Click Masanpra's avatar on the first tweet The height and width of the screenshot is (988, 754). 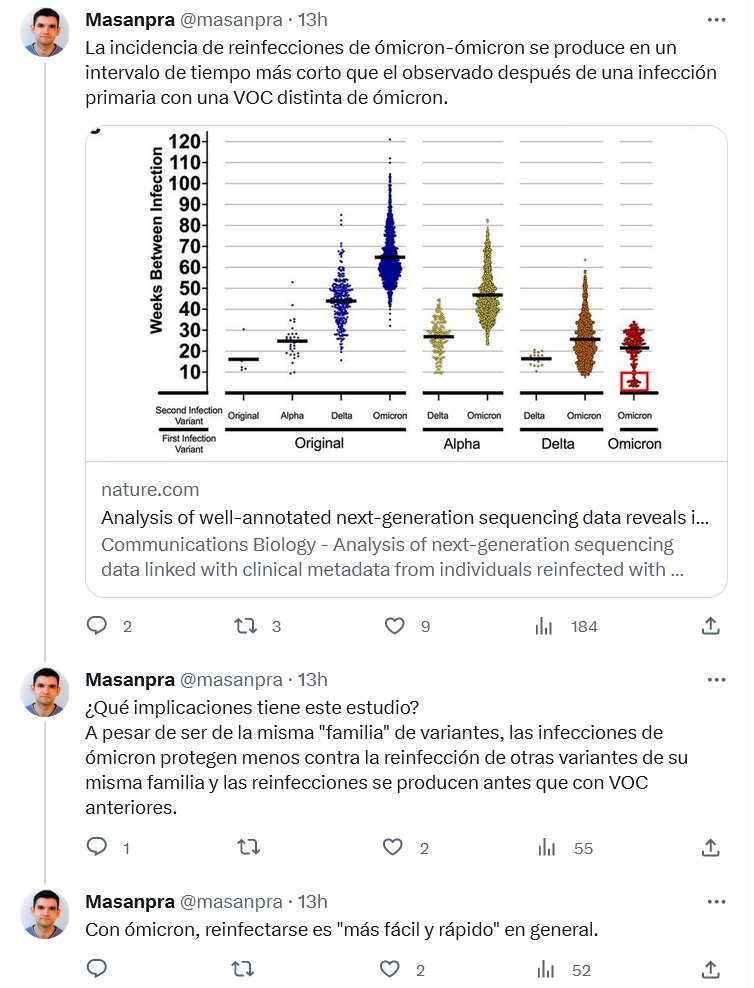point(45,32)
